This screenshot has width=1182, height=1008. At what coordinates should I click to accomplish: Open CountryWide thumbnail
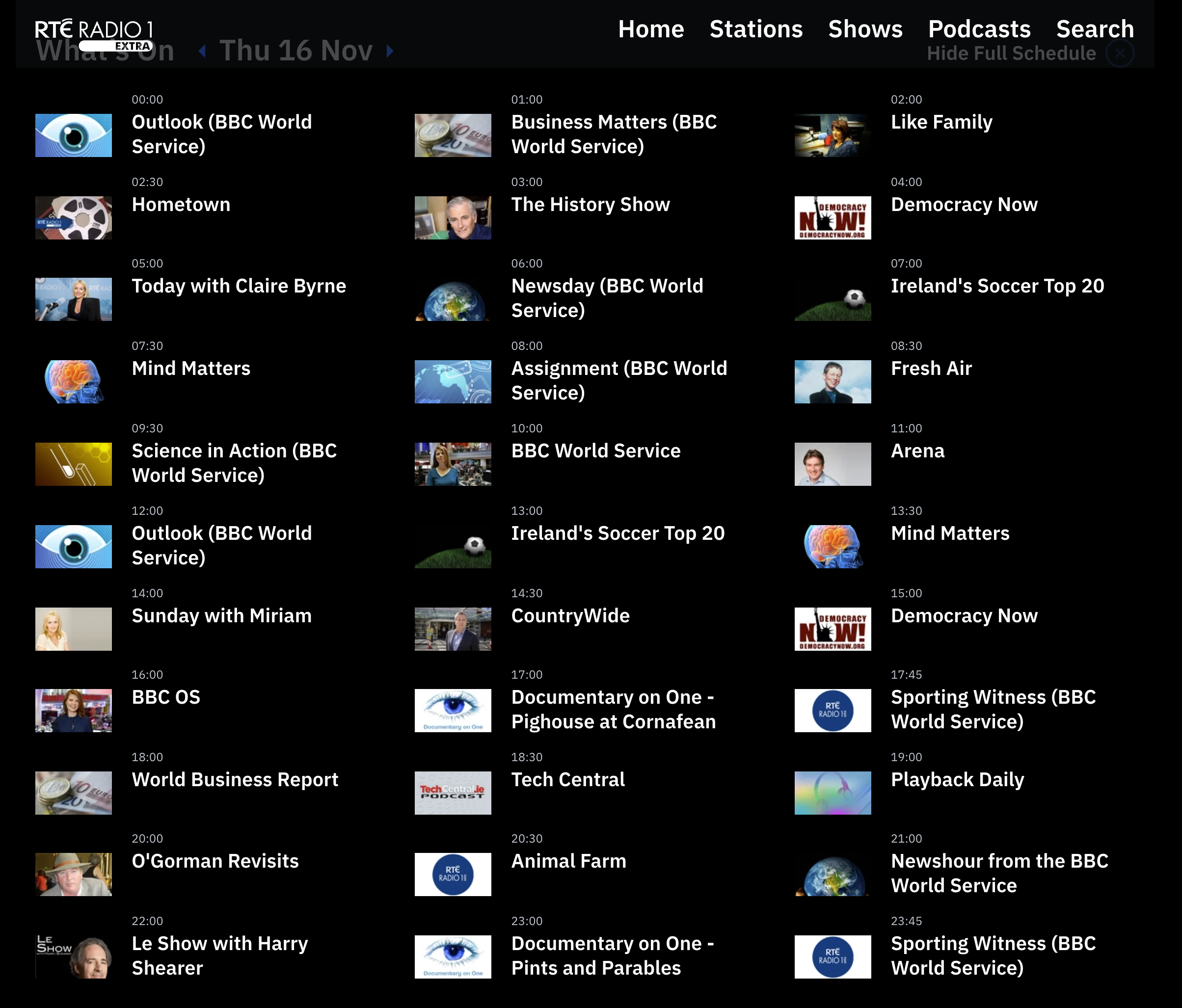tap(453, 629)
